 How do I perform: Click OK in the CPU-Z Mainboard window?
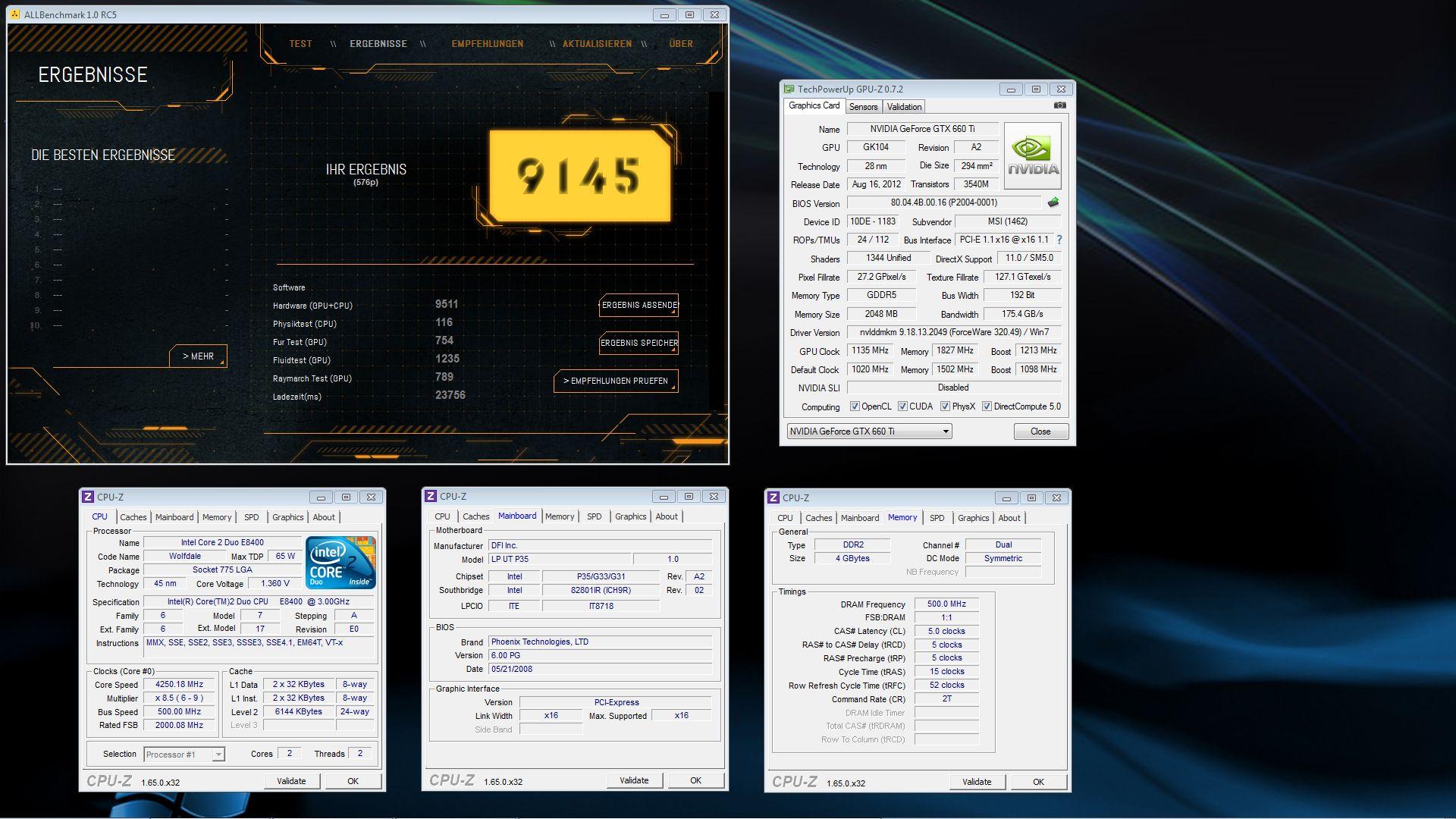pyautogui.click(x=695, y=780)
